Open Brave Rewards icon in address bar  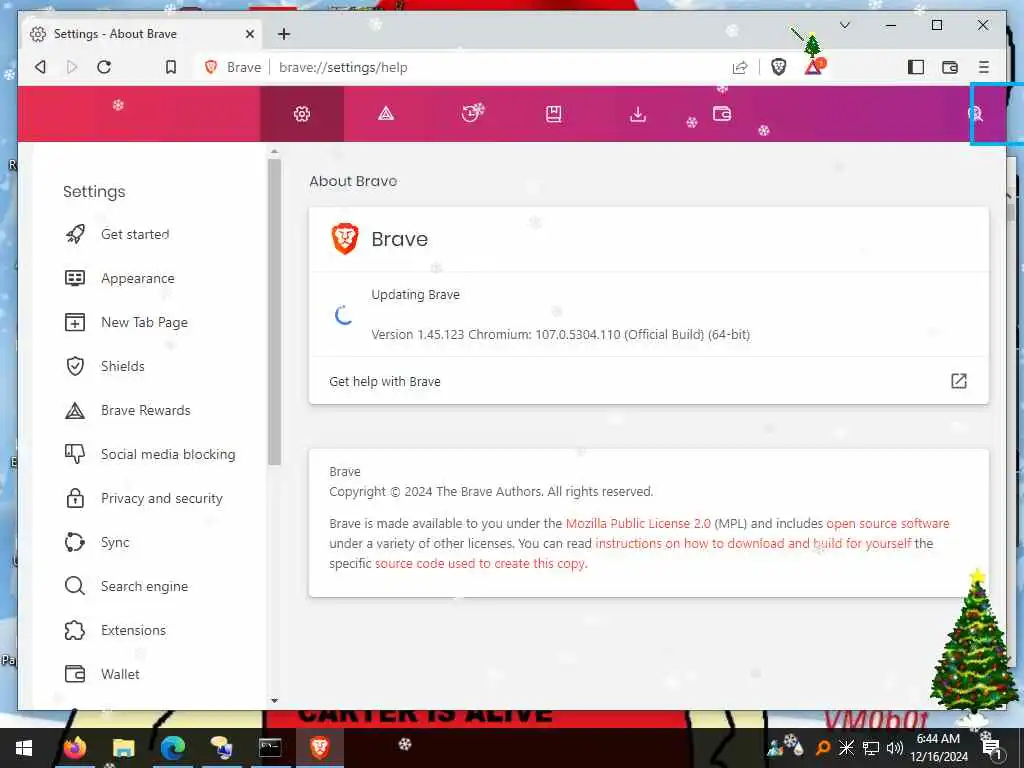(814, 66)
